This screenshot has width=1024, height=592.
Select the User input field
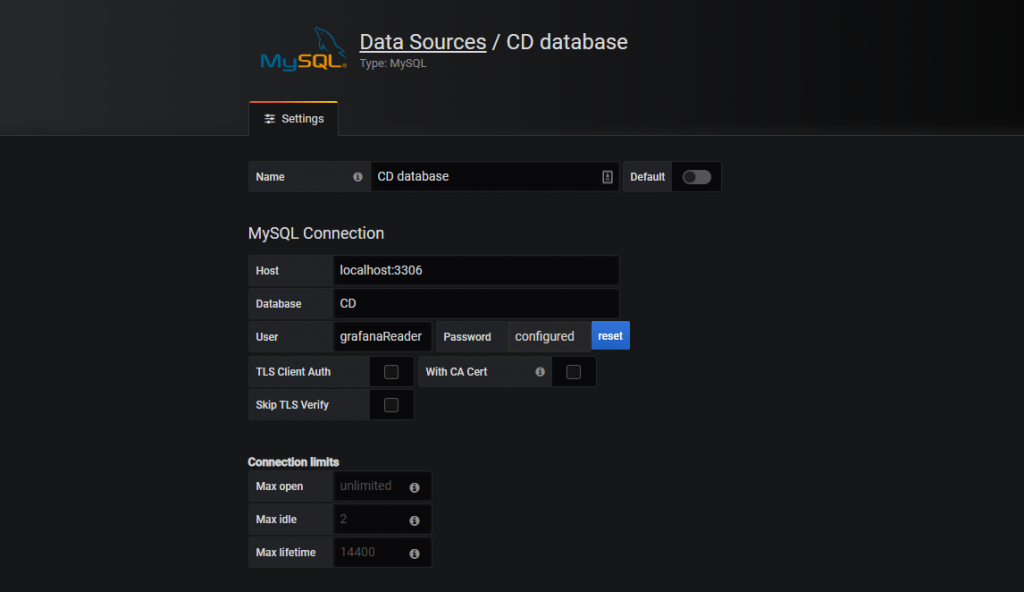[381, 337]
